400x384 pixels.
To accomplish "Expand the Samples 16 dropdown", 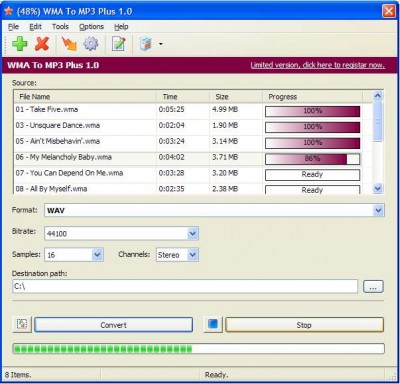I will tap(97, 255).
